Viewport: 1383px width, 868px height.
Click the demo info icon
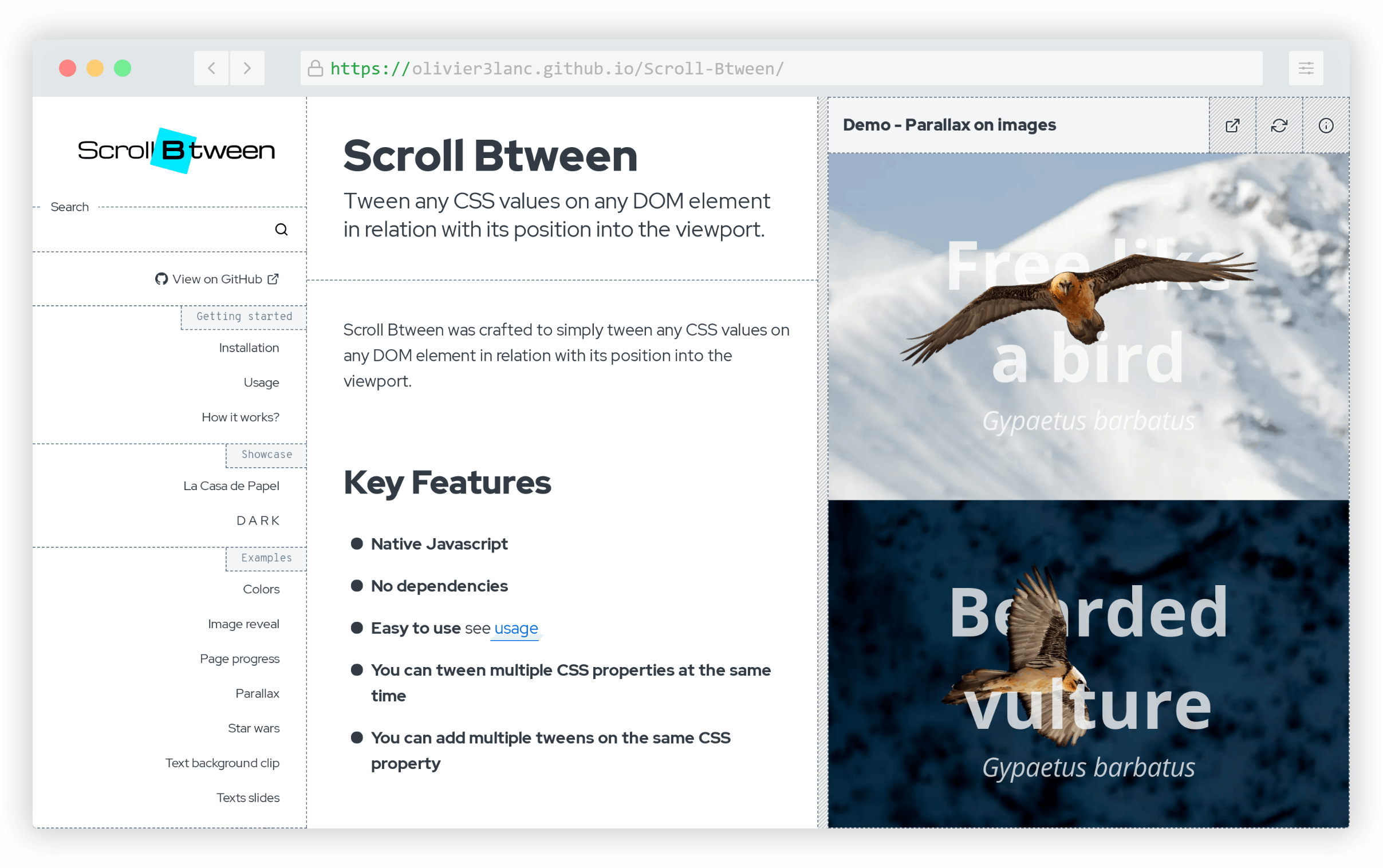1326,126
